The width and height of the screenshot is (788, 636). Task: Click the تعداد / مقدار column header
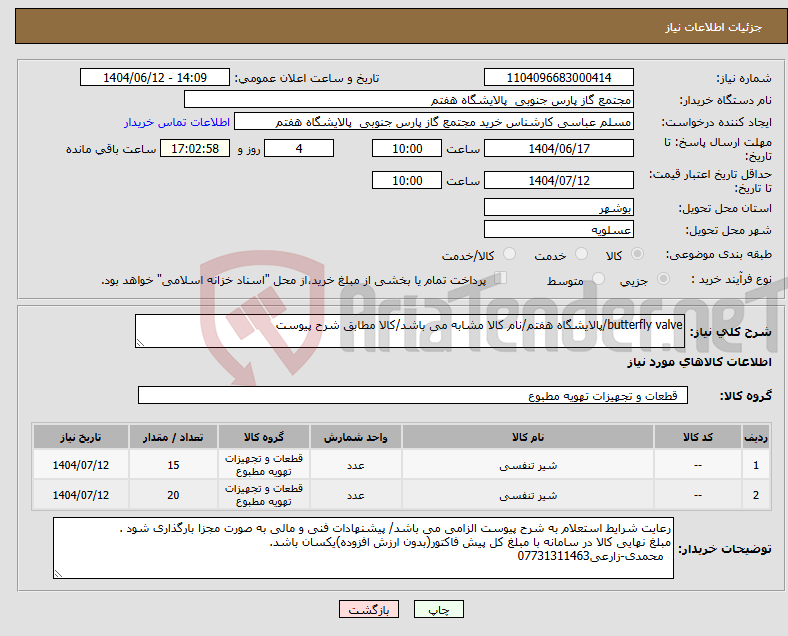pyautogui.click(x=173, y=437)
